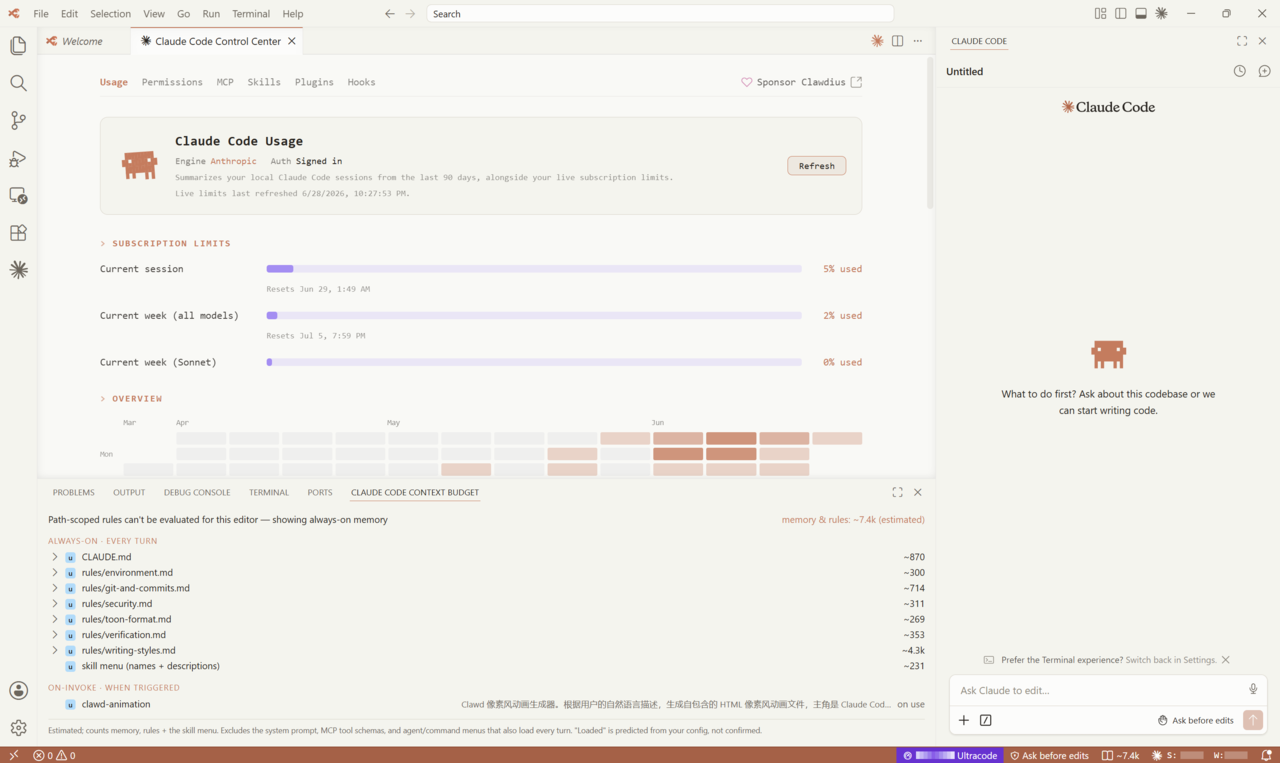The image size is (1280, 763).
Task: Go back with the navigation arrow
Action: pos(390,14)
